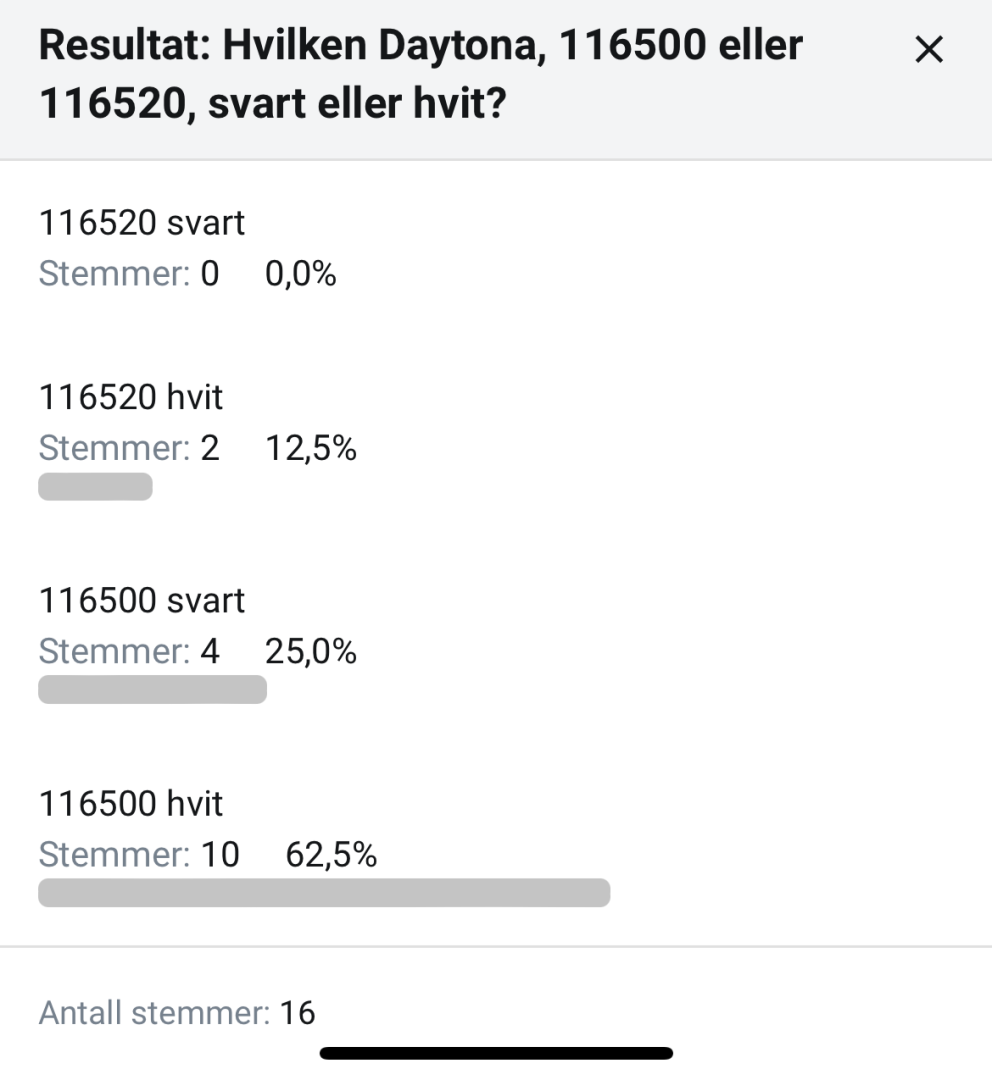992x1080 pixels.
Task: Click '116520, svart eller hvit?' title line
Action: pos(273,104)
